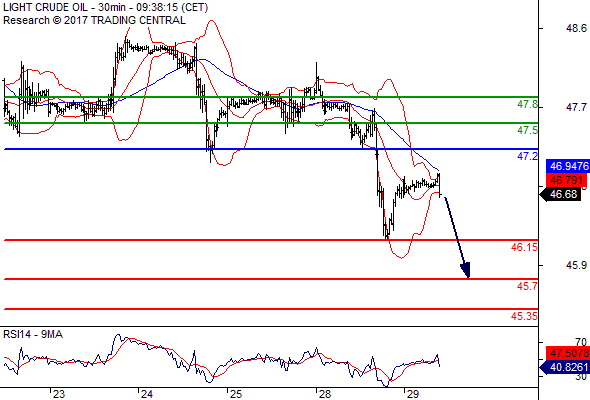Image resolution: width=590 pixels, height=400 pixels.
Task: Click the Research 2017 TRADING CENTRAL text
Action: [94, 20]
